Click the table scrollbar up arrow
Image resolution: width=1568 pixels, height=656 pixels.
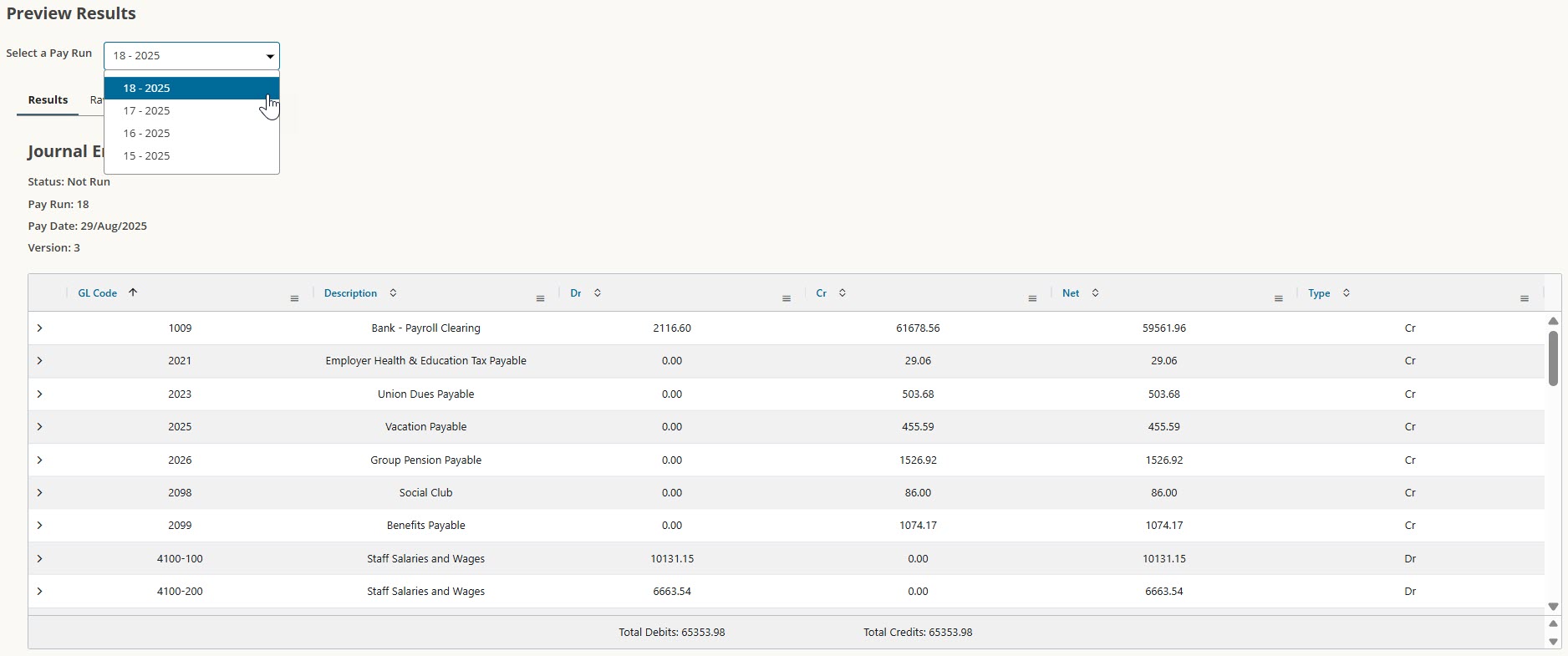click(x=1553, y=321)
